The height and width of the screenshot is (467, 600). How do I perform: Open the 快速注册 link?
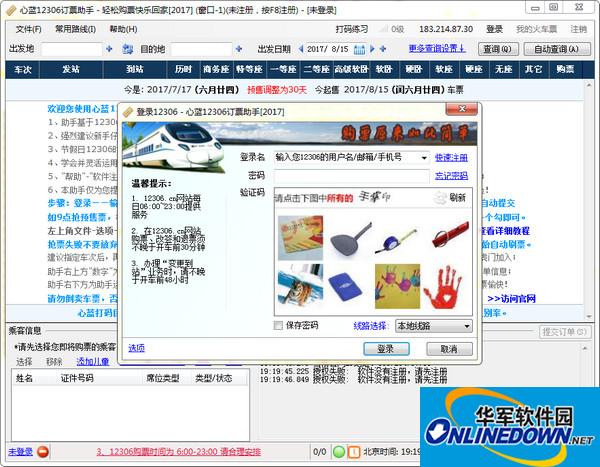click(x=451, y=158)
